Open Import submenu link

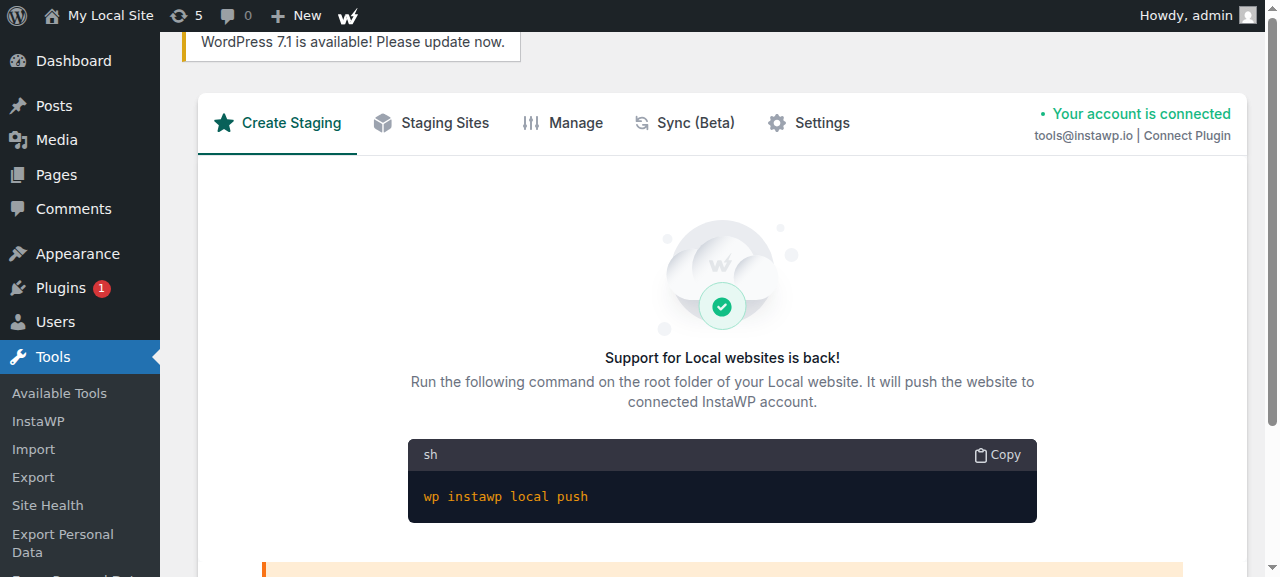[x=33, y=449]
